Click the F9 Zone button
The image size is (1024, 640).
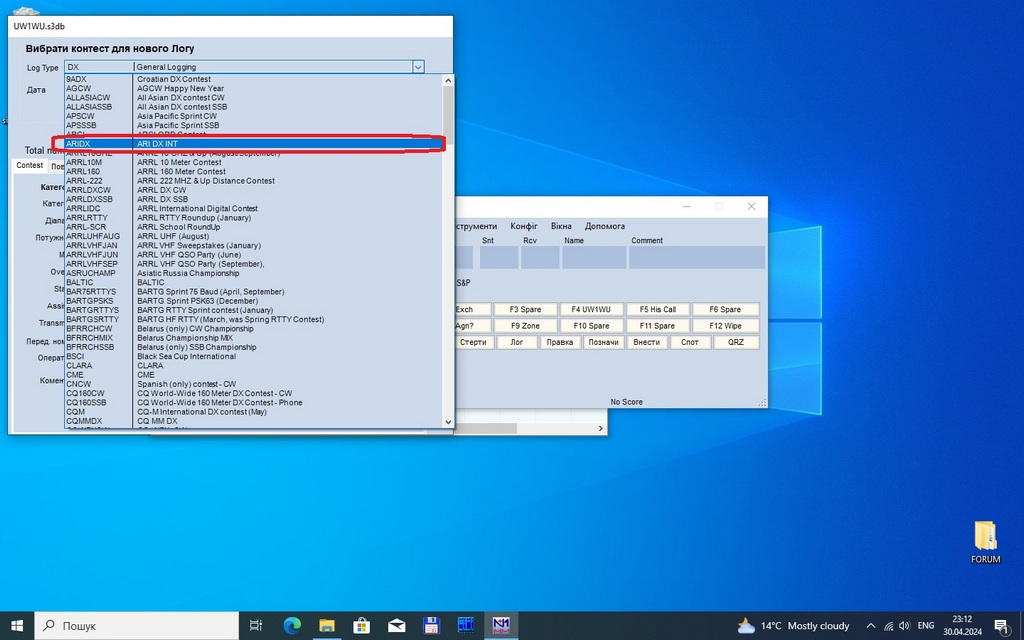pos(525,326)
